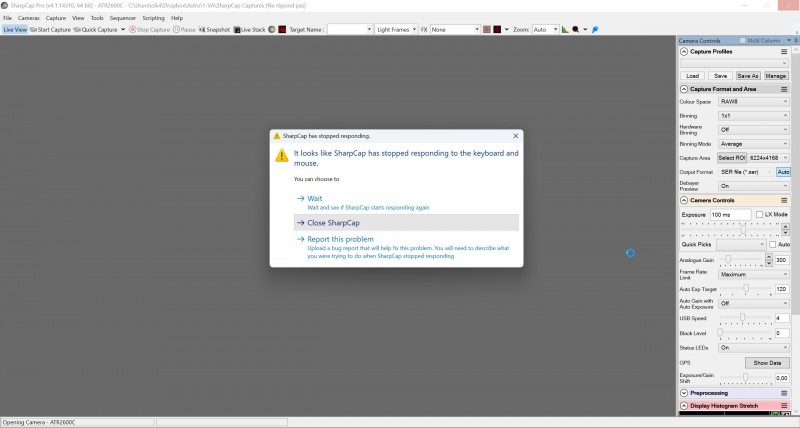This screenshot has height=428, width=800.
Task: Open the Binning Mode Average dropdown
Action: pyautogui.click(x=754, y=144)
